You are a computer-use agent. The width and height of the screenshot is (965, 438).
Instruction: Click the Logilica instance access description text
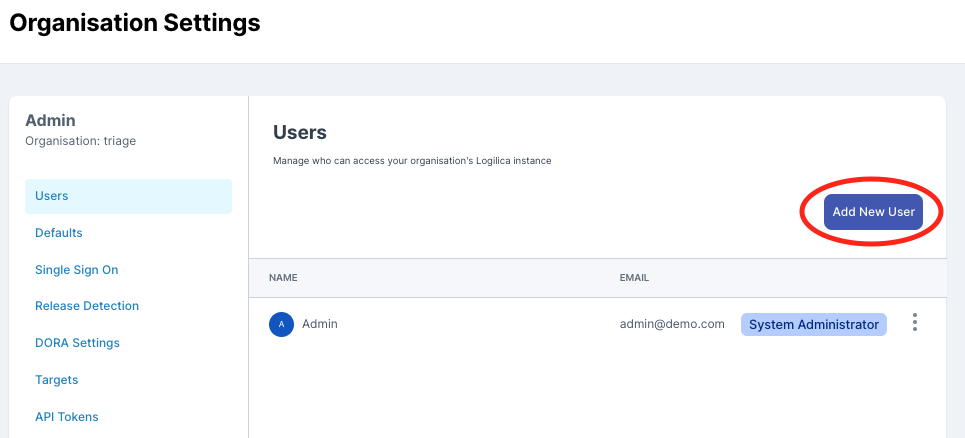click(412, 160)
